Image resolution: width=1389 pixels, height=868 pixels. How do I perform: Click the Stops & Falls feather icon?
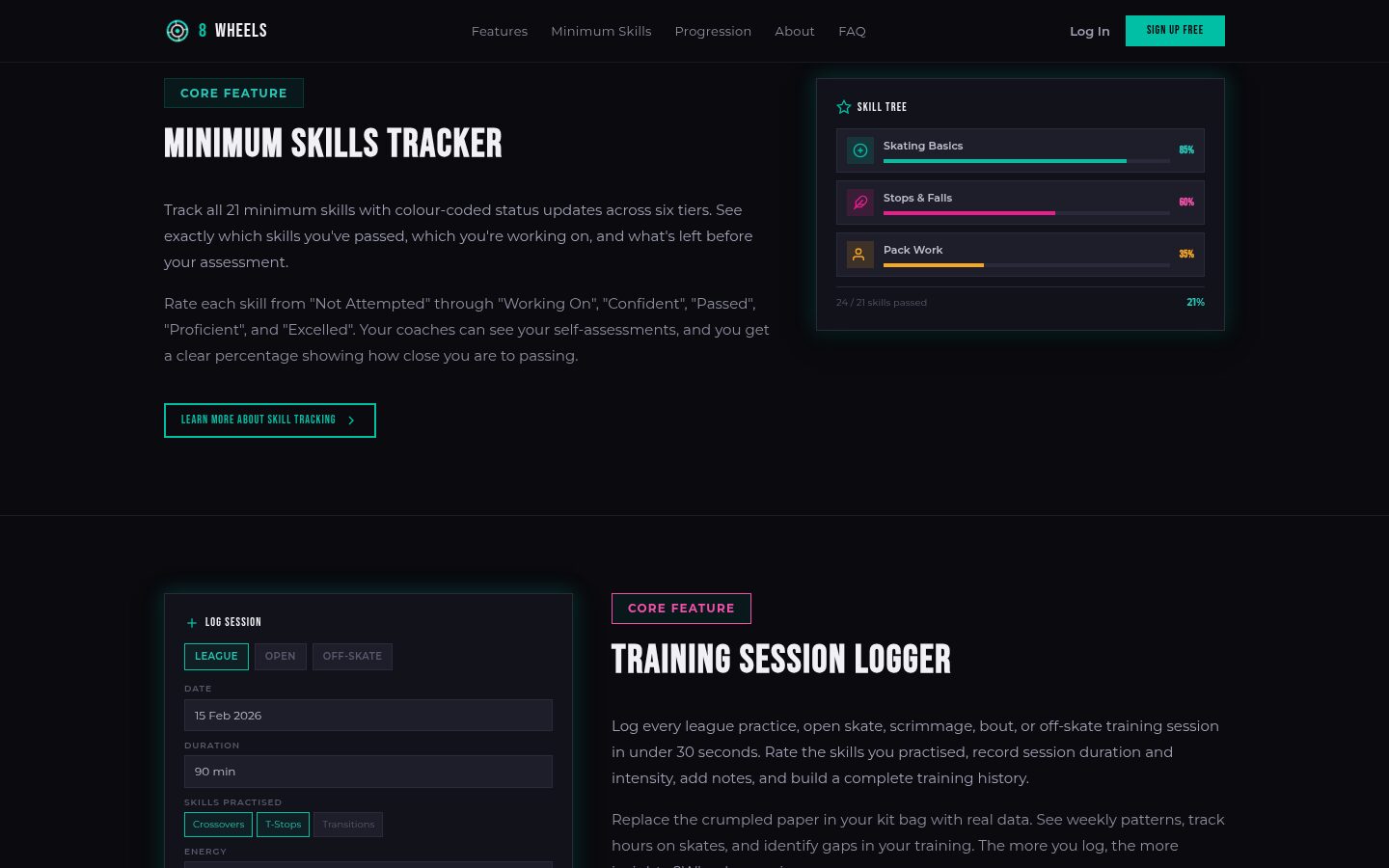pyautogui.click(x=860, y=203)
